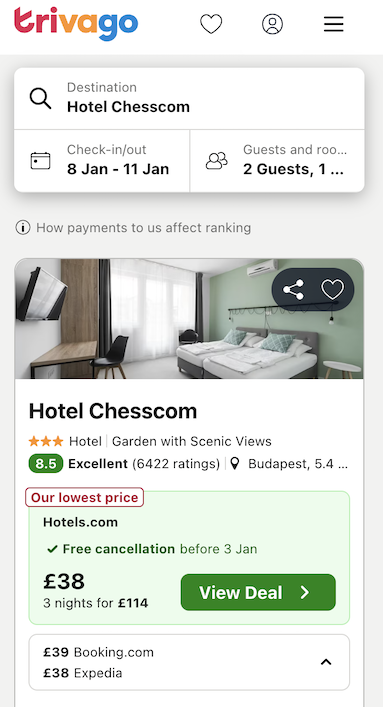Select the £39 Booking.com price option
Viewport: 383px width, 707px height.
(x=98, y=652)
